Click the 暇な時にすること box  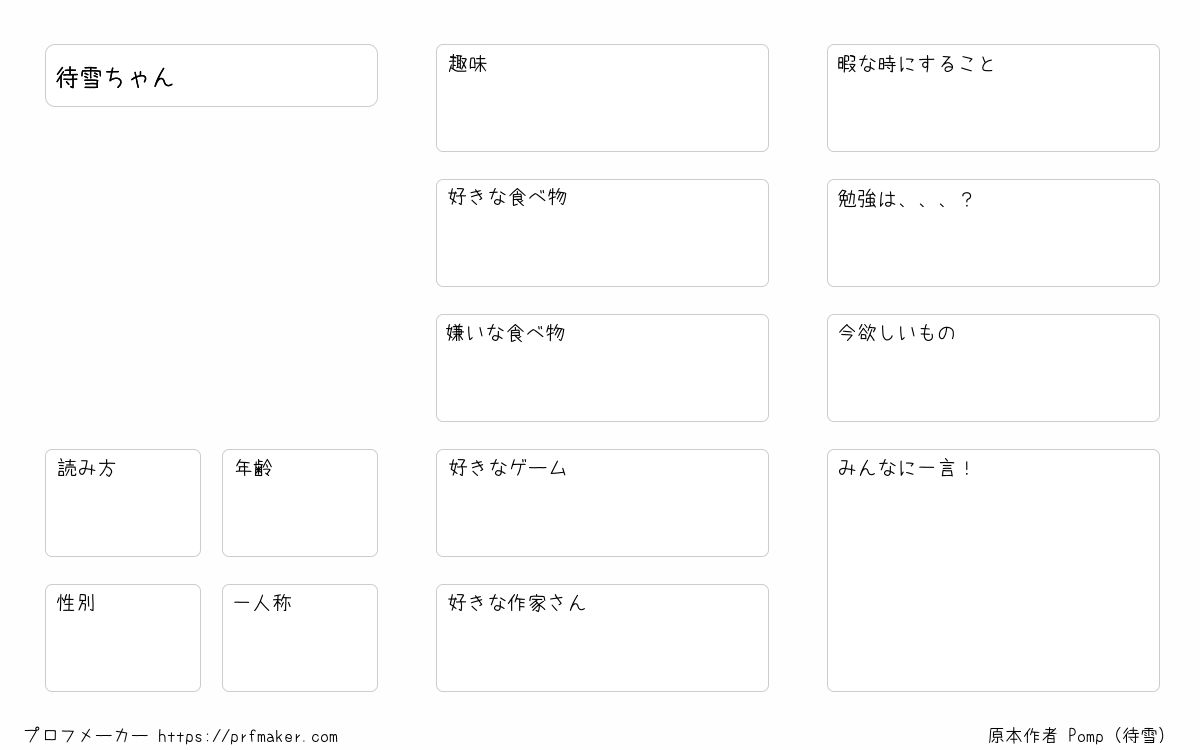(993, 98)
